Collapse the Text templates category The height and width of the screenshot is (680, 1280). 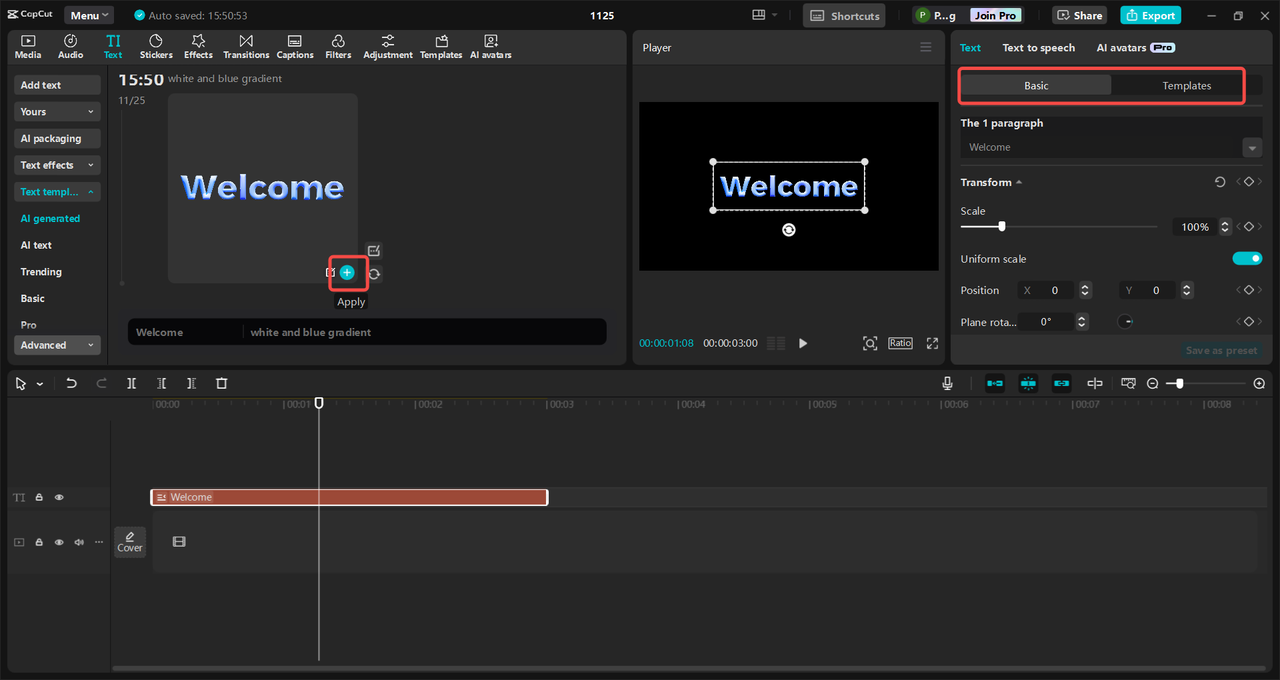(58, 192)
